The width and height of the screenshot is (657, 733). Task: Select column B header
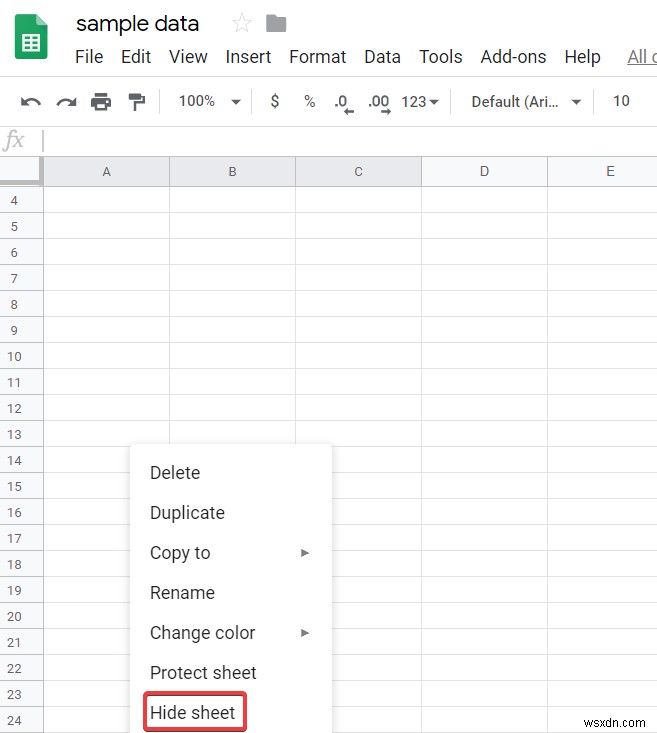click(232, 172)
